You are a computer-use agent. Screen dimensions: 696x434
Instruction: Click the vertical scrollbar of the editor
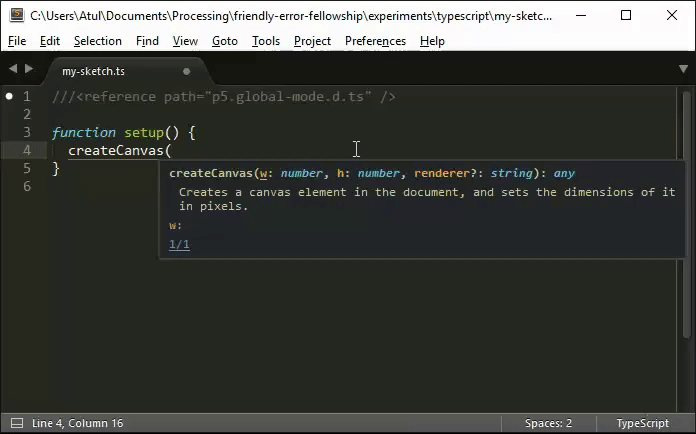(686, 215)
